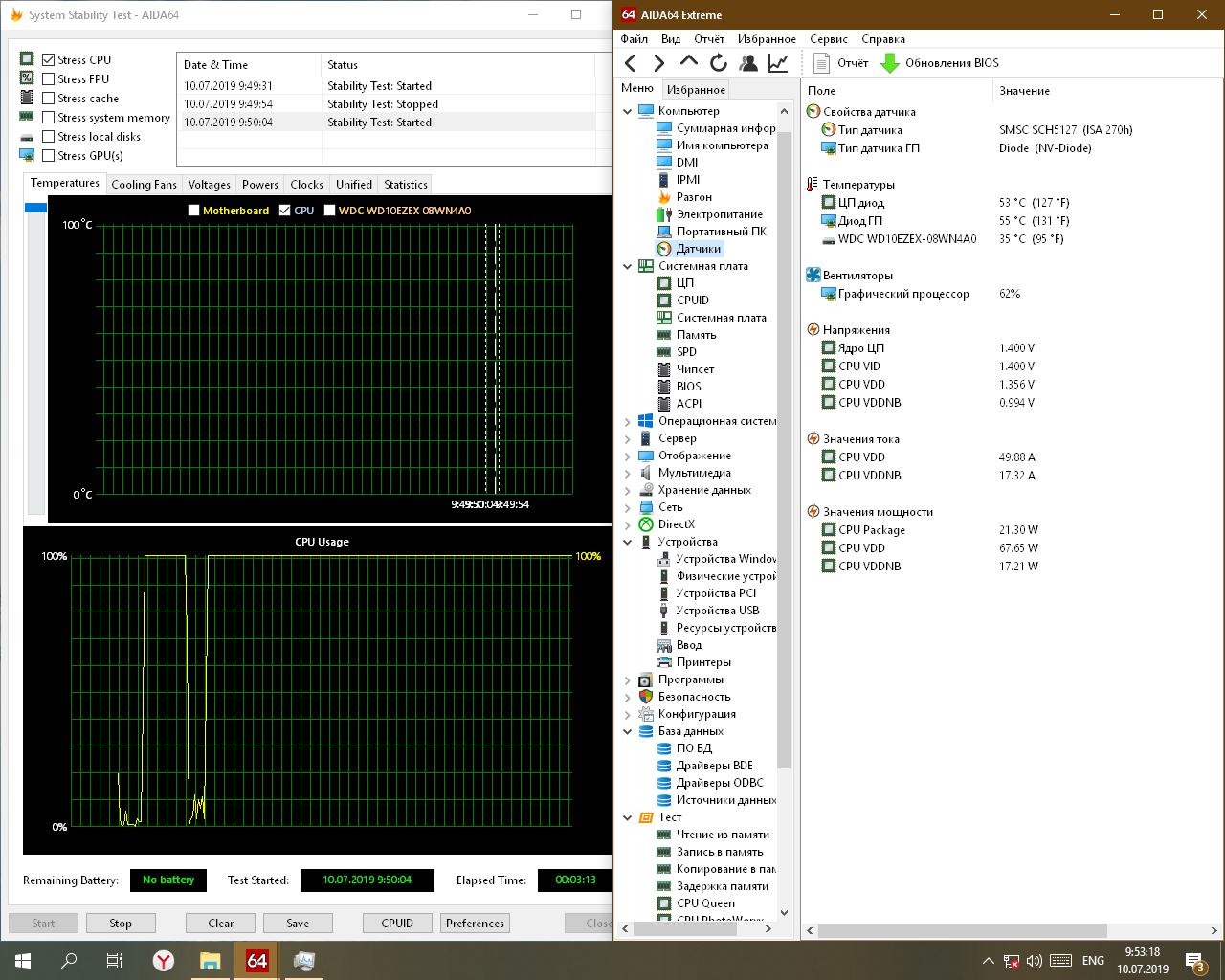Open Электропитание power management item
This screenshot has width=1225, height=980.
click(709, 214)
